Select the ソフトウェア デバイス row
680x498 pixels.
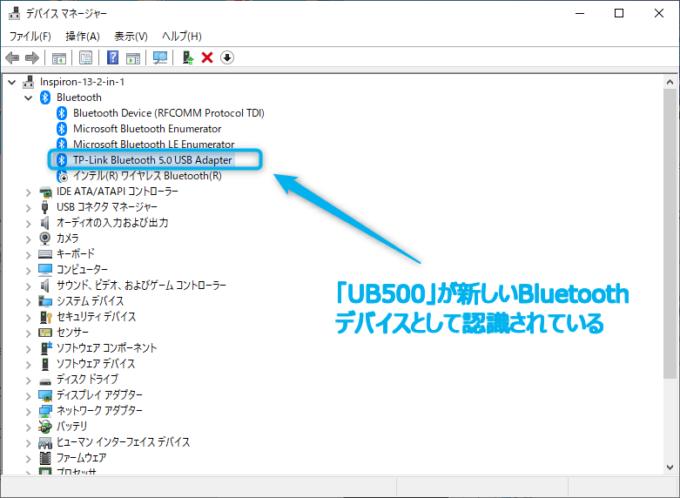tap(96, 364)
